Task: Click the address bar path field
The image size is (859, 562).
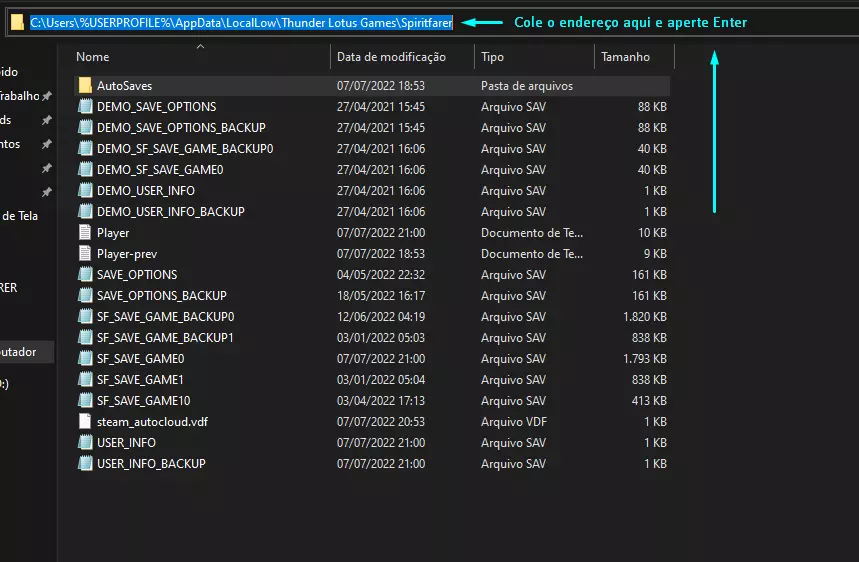Action: (x=240, y=23)
